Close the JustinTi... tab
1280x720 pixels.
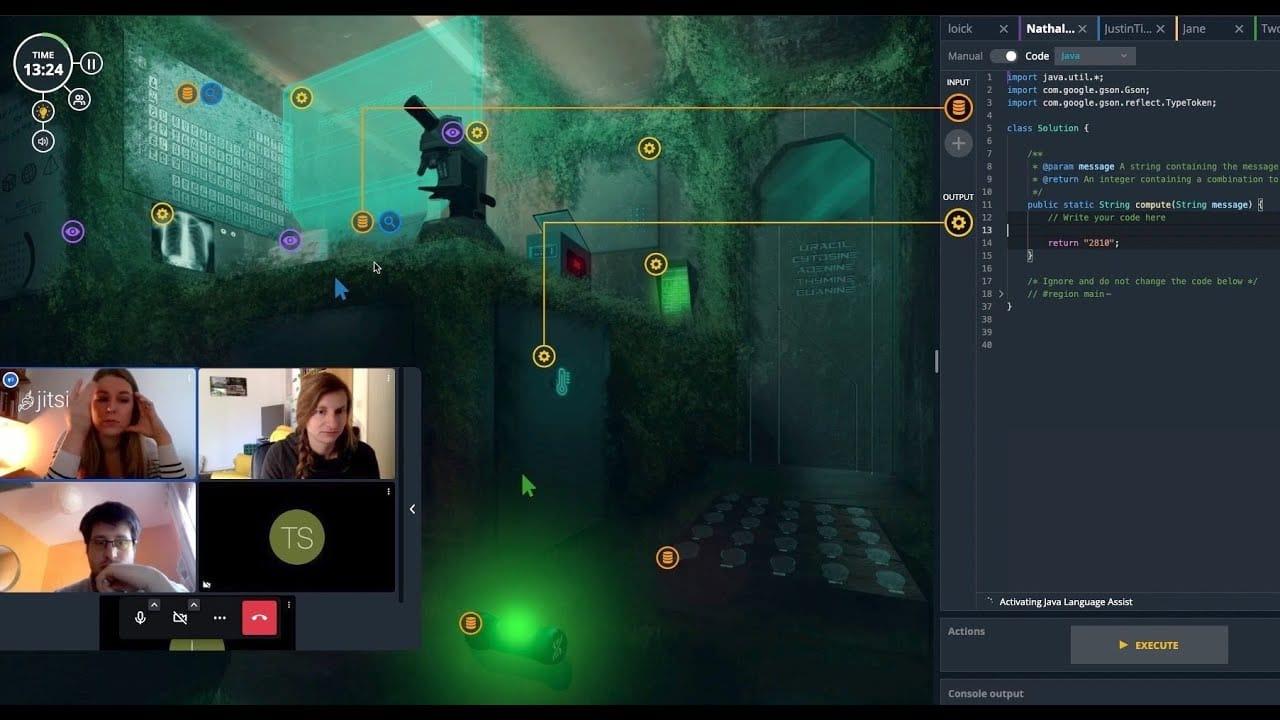pos(1161,29)
